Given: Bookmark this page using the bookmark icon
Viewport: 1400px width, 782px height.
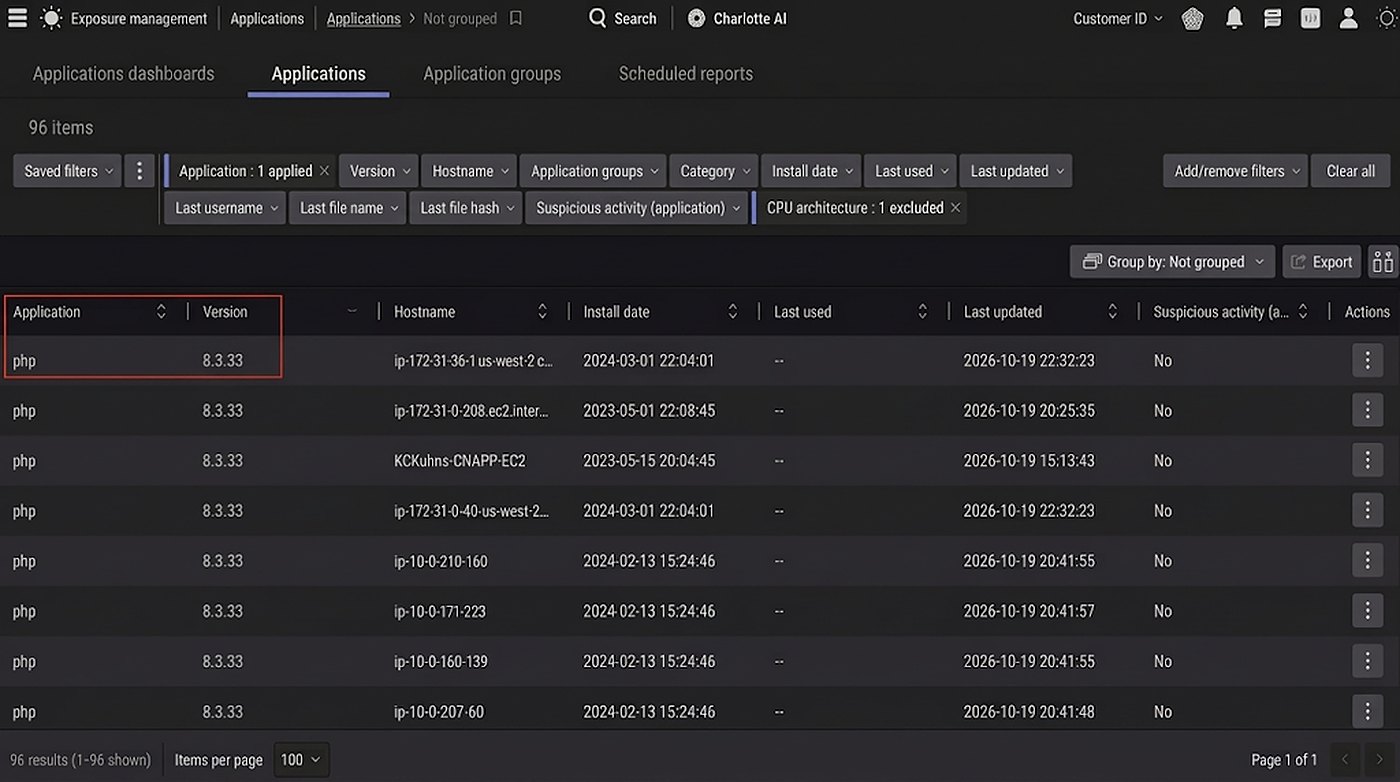Looking at the screenshot, I should 516,18.
